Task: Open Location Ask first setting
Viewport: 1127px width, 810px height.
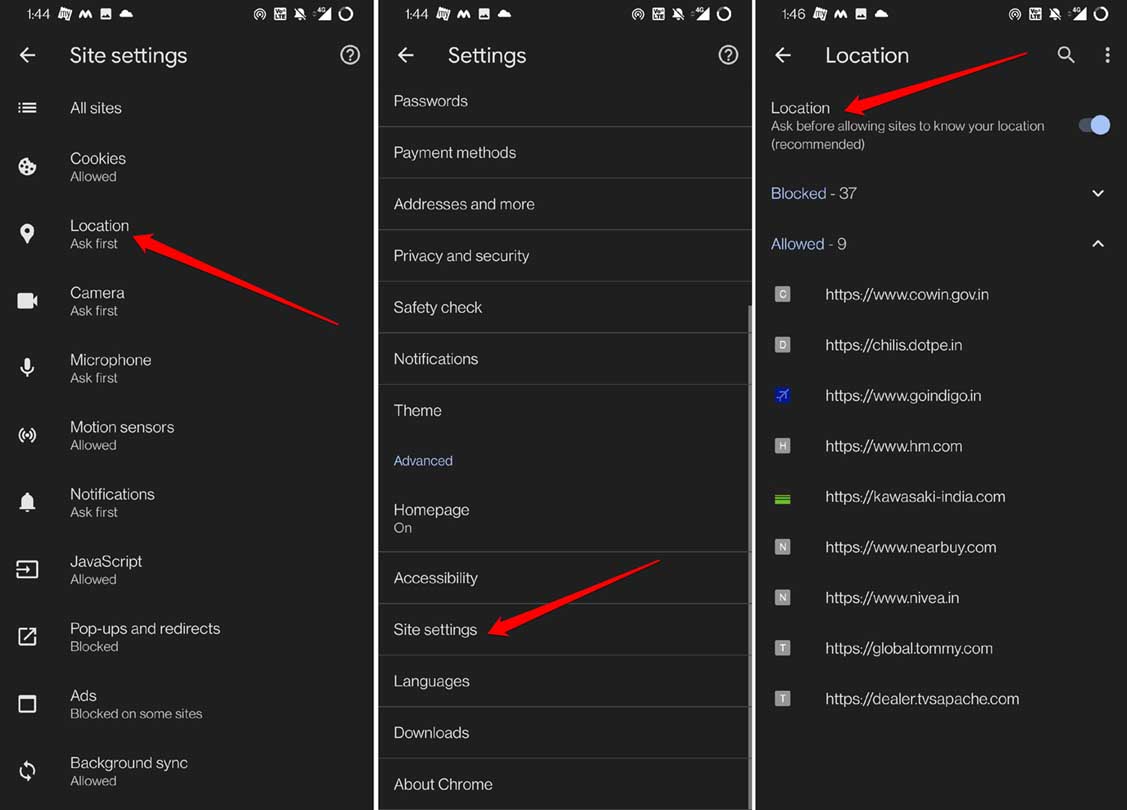Action: (x=187, y=234)
